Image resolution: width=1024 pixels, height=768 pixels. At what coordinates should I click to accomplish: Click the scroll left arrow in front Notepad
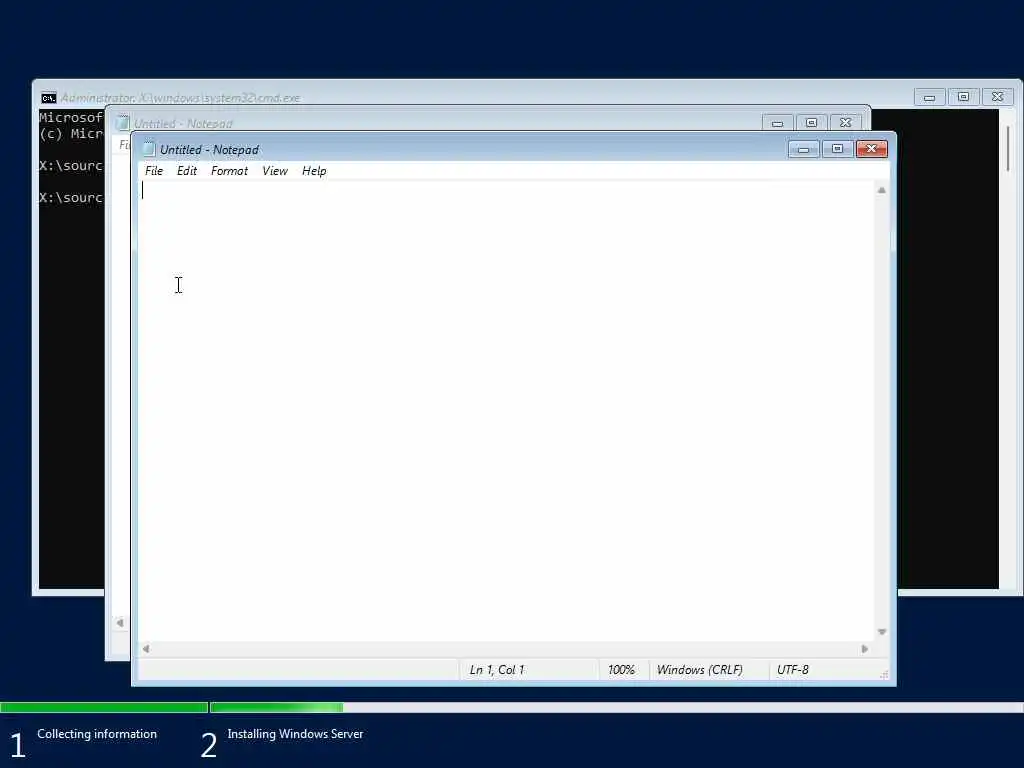point(146,648)
